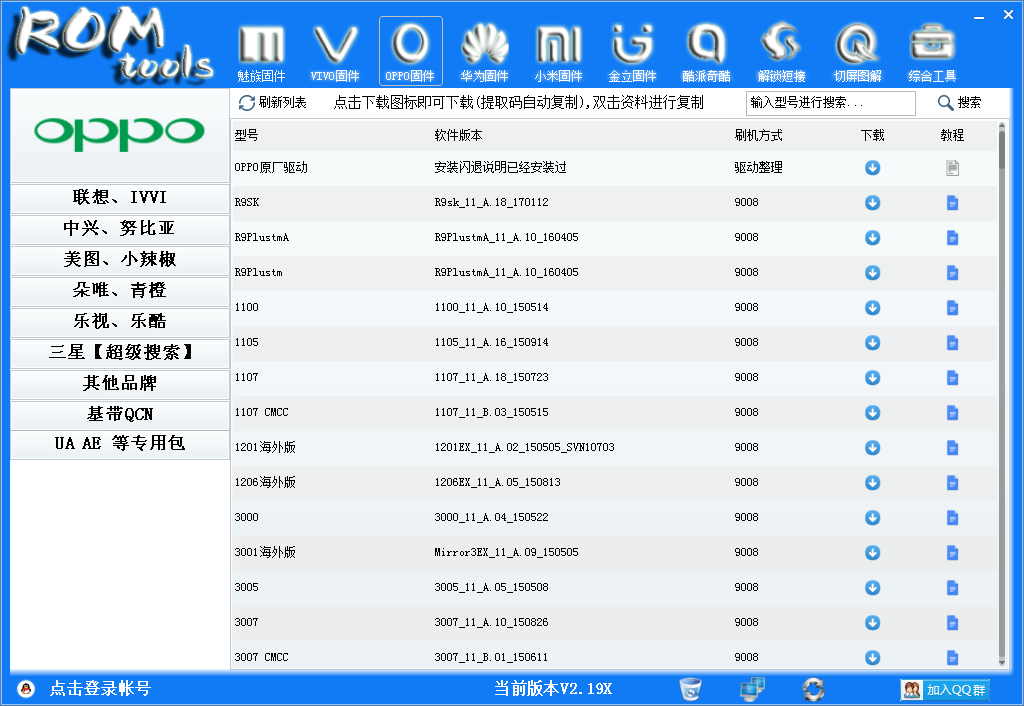Download the 1201海外版 firmware
The width and height of the screenshot is (1024, 706).
[872, 447]
